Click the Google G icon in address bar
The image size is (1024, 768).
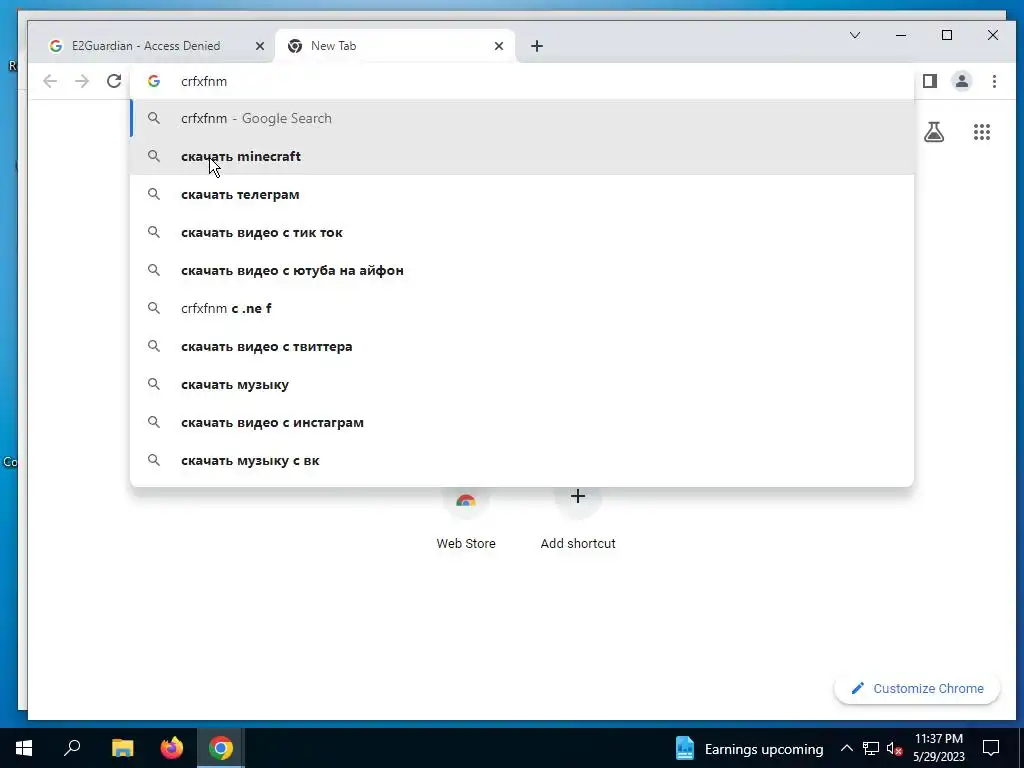[154, 81]
